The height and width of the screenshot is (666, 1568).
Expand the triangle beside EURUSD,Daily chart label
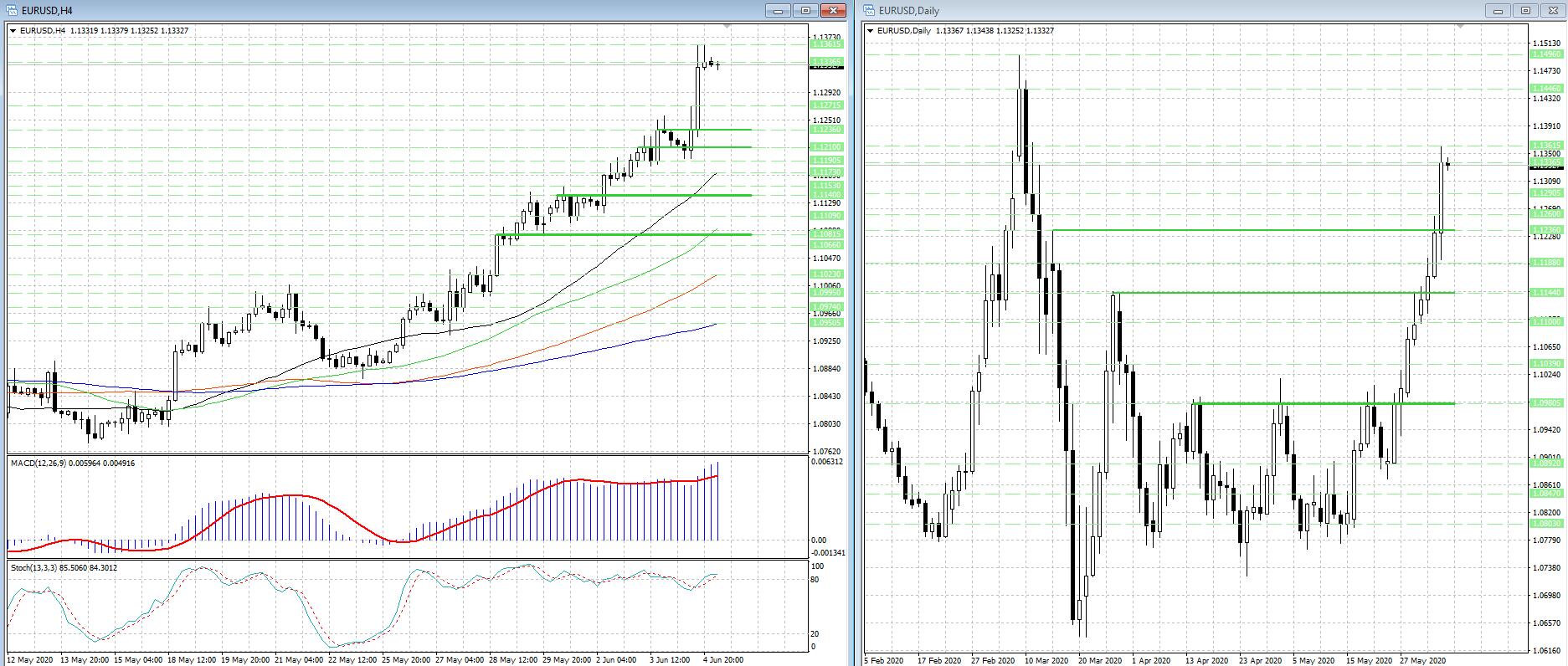point(871,31)
